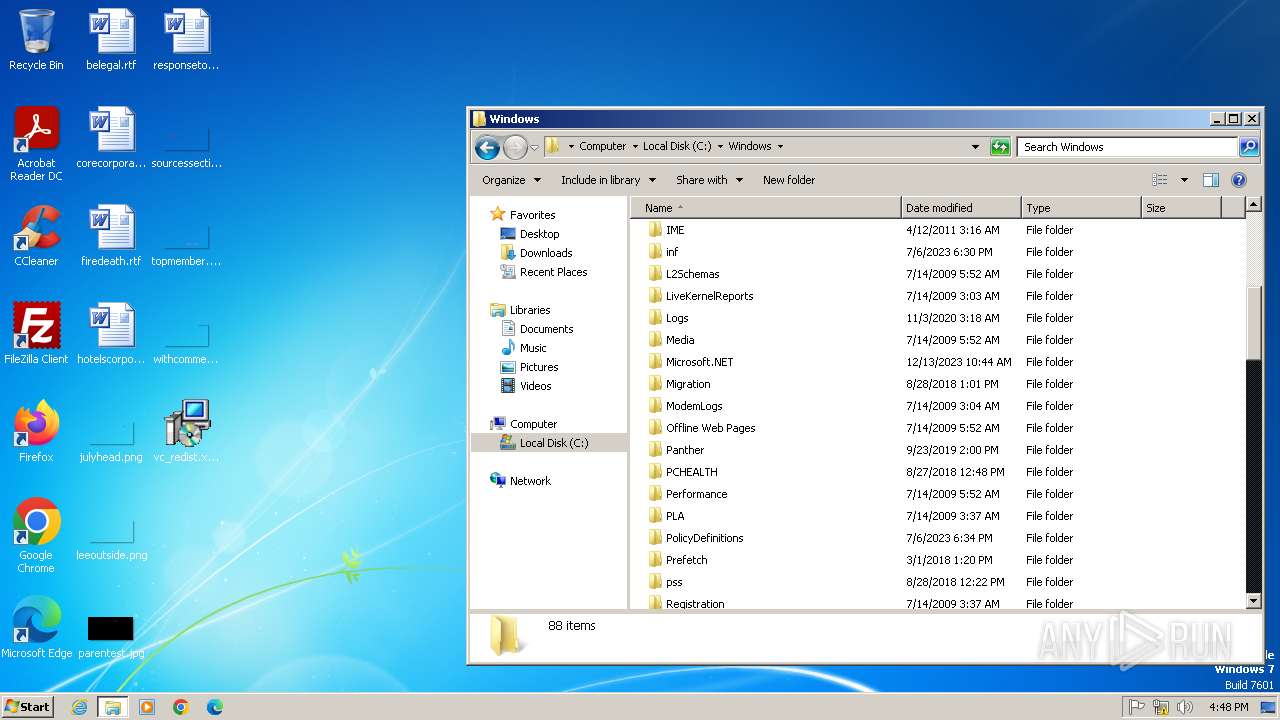Screen dimensions: 1280x720
Task: Click the taskbar clock showing 4:48 PM
Action: [x=1228, y=707]
